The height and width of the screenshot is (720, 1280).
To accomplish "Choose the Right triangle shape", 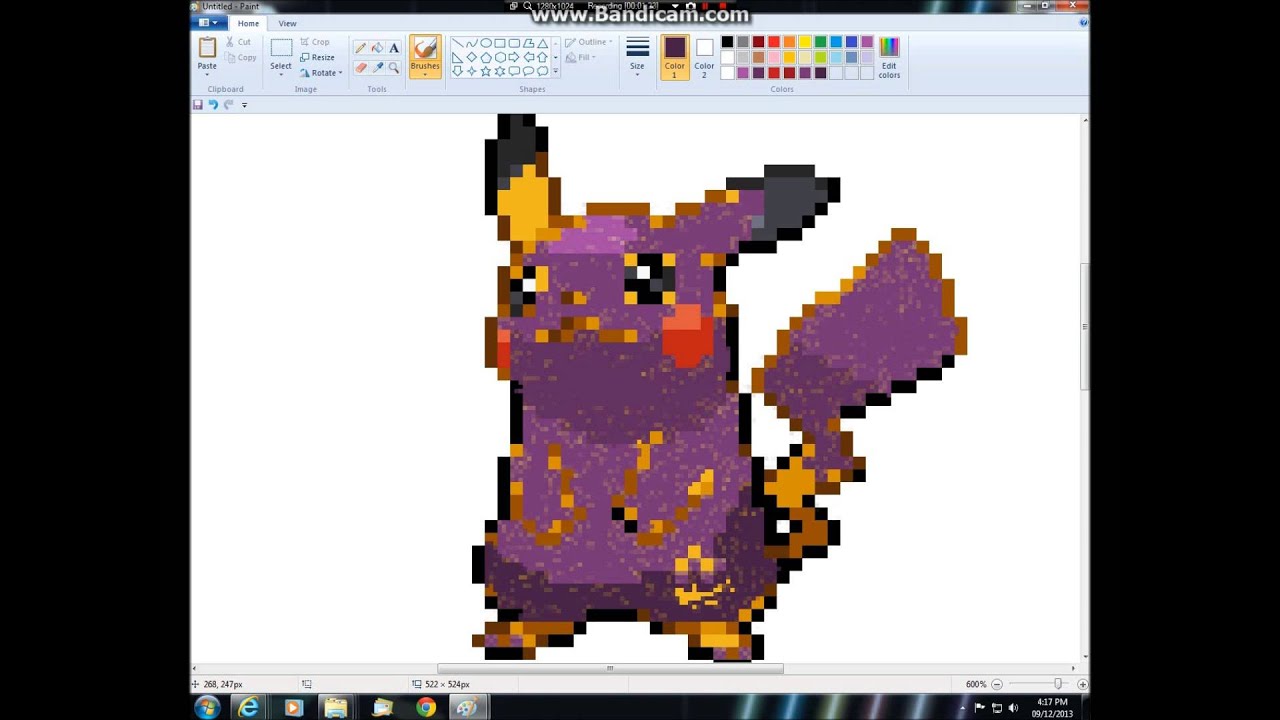I will 457,57.
